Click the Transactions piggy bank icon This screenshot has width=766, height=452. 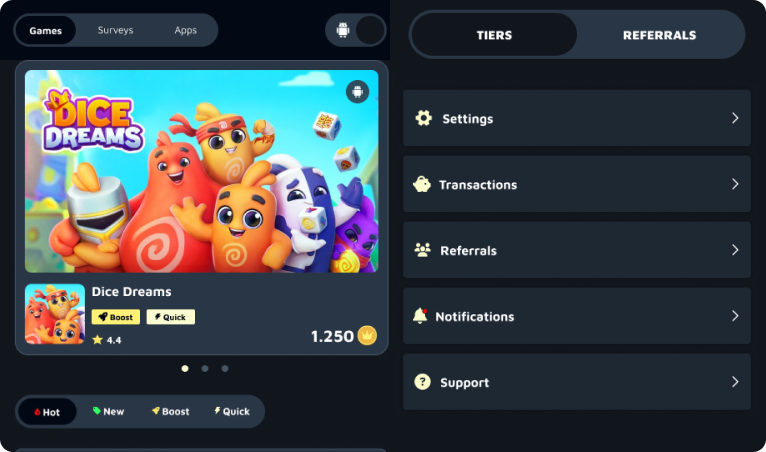coord(422,184)
